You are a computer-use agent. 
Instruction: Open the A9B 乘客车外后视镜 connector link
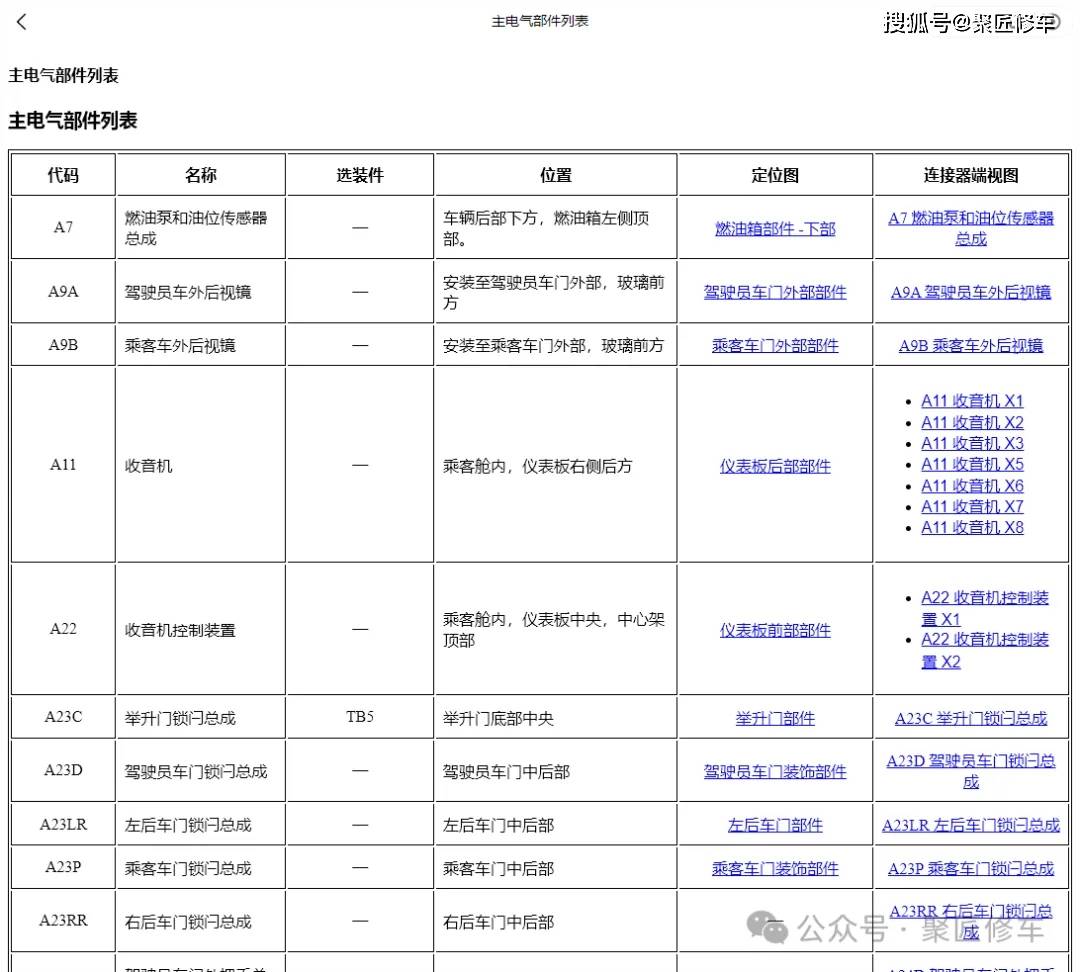click(970, 346)
